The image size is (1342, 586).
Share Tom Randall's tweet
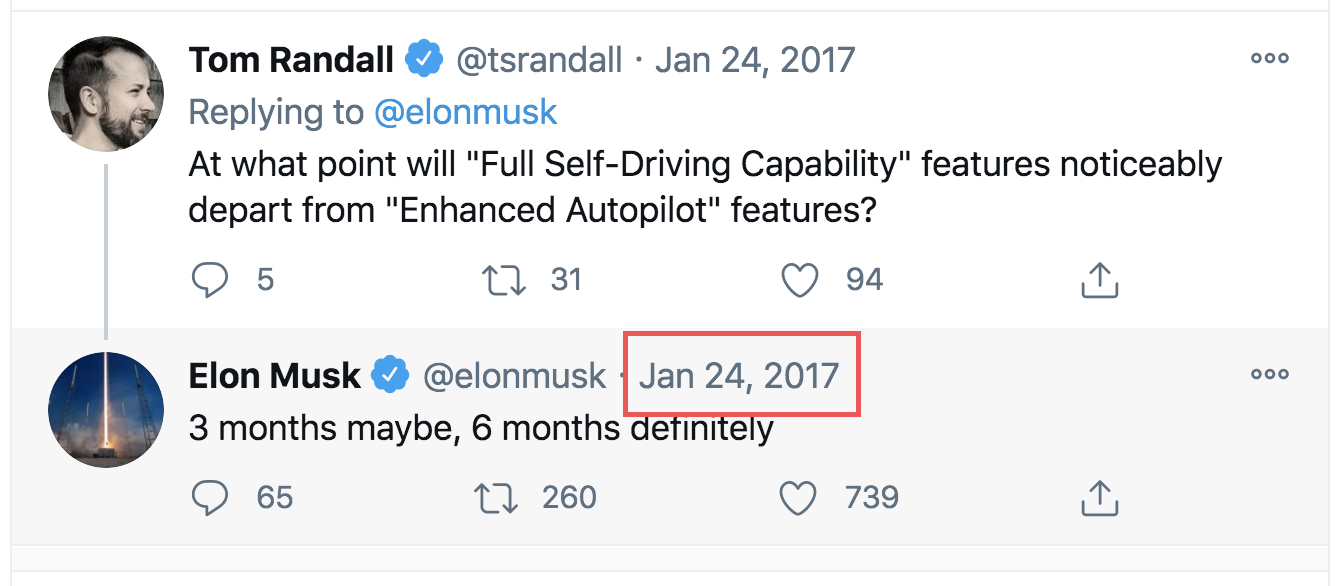pyautogui.click(x=1098, y=279)
